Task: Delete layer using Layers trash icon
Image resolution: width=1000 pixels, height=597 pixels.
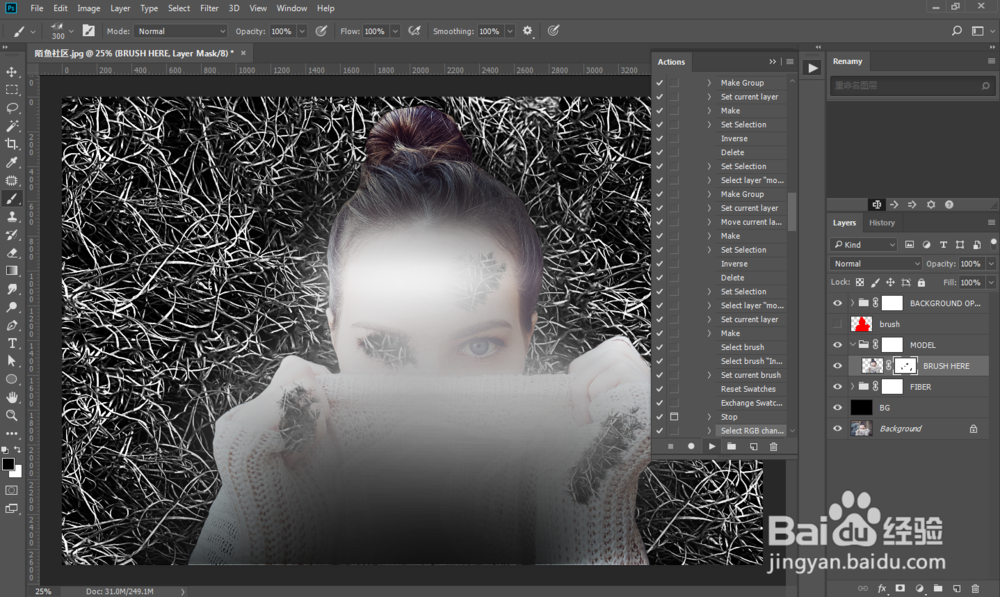Action: click(975, 588)
